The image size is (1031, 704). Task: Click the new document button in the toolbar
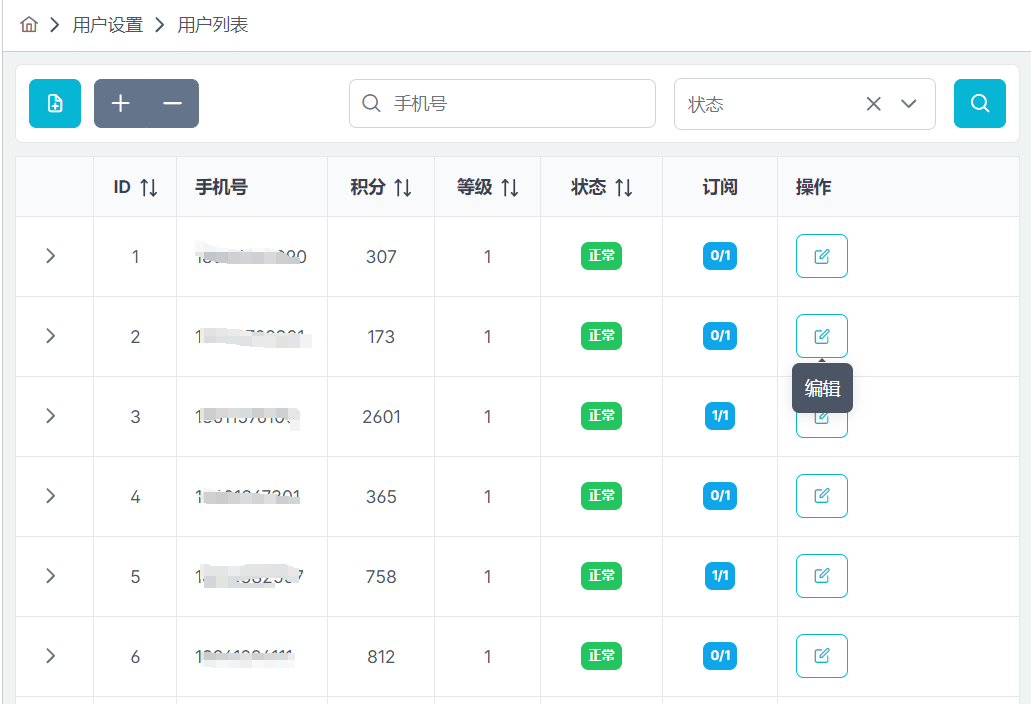(x=55, y=103)
